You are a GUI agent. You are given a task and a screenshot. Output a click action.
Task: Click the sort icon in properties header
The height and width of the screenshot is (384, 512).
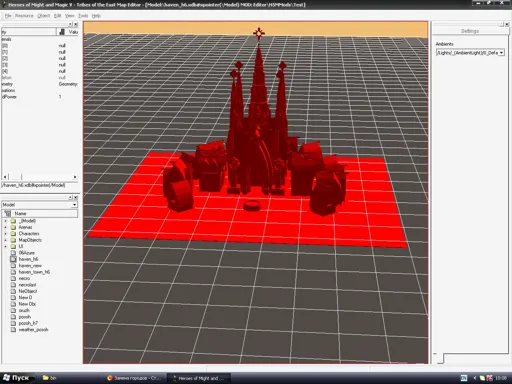[62, 32]
